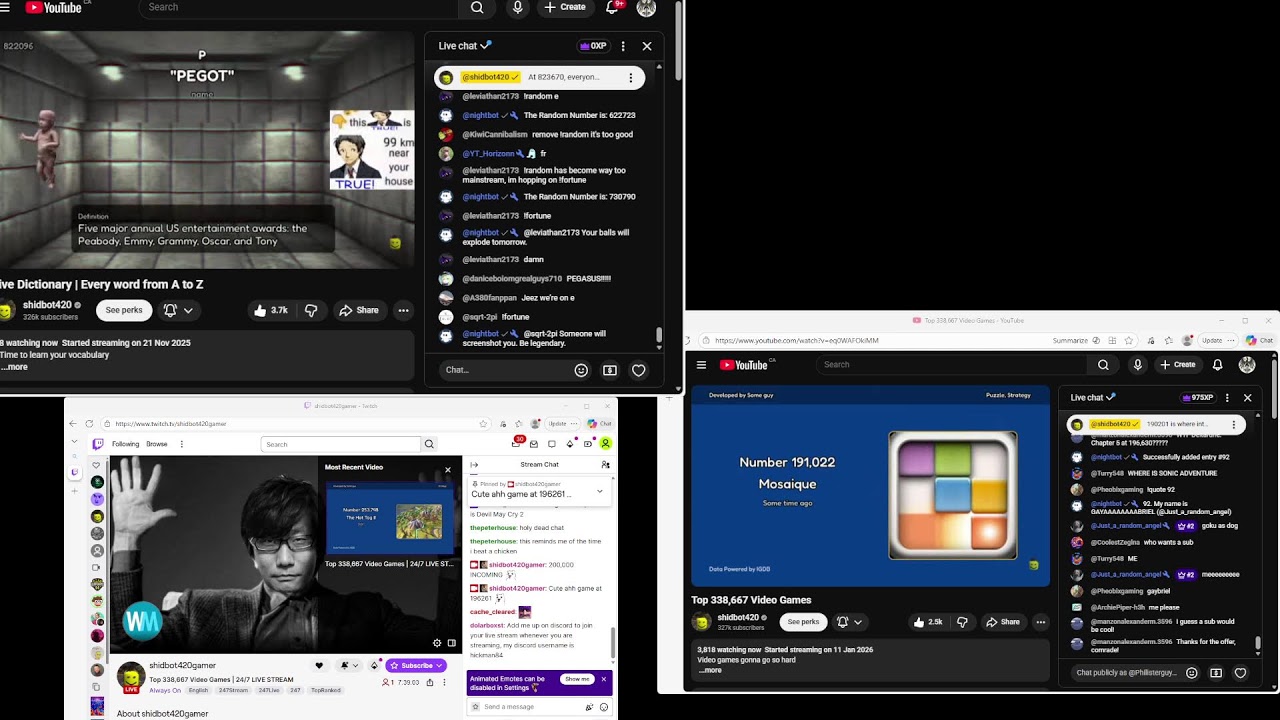Open Twitch player settings gear
Screen dimensions: 1280x720
coord(437,643)
